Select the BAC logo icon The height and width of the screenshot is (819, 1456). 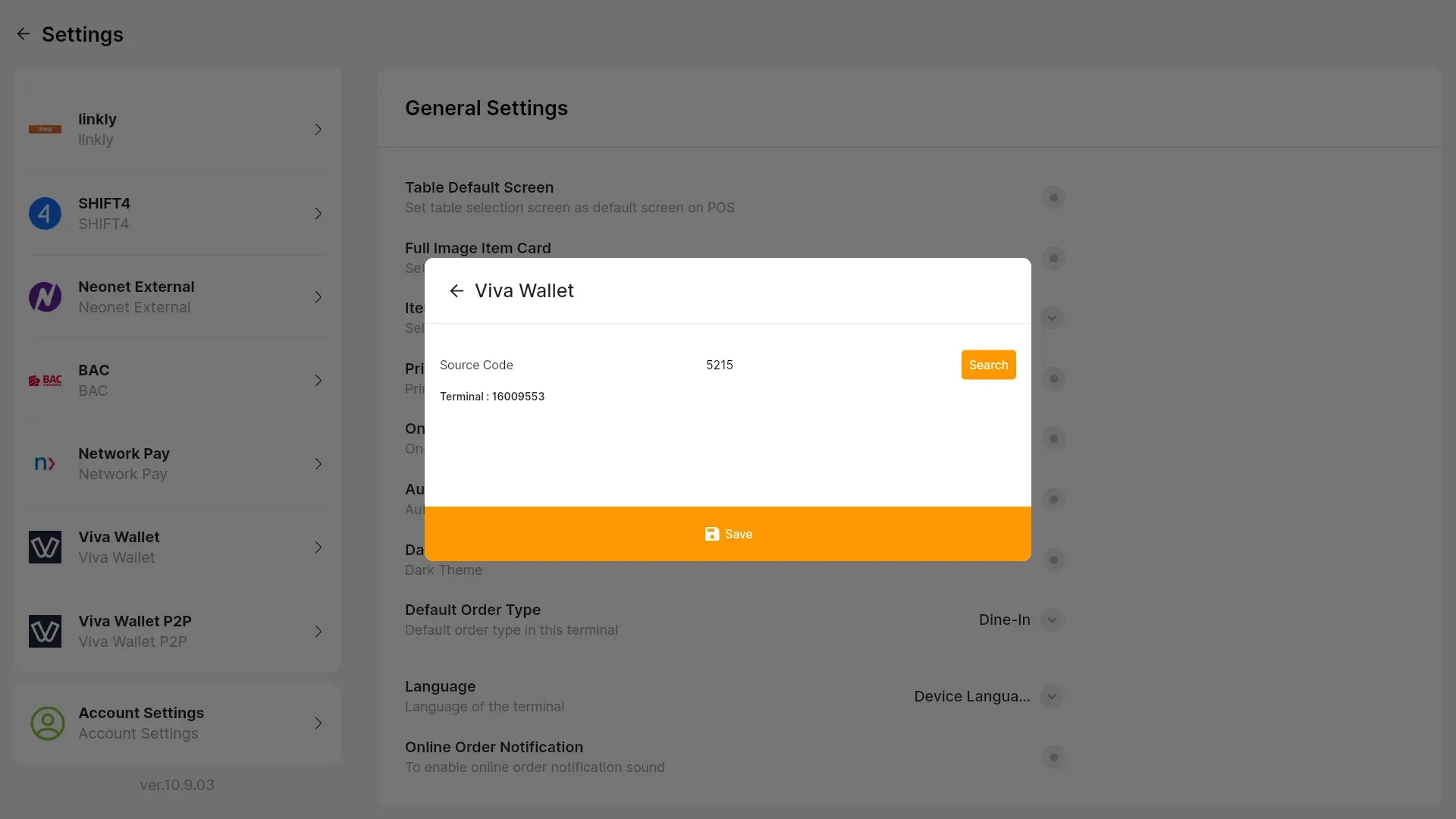(x=45, y=381)
